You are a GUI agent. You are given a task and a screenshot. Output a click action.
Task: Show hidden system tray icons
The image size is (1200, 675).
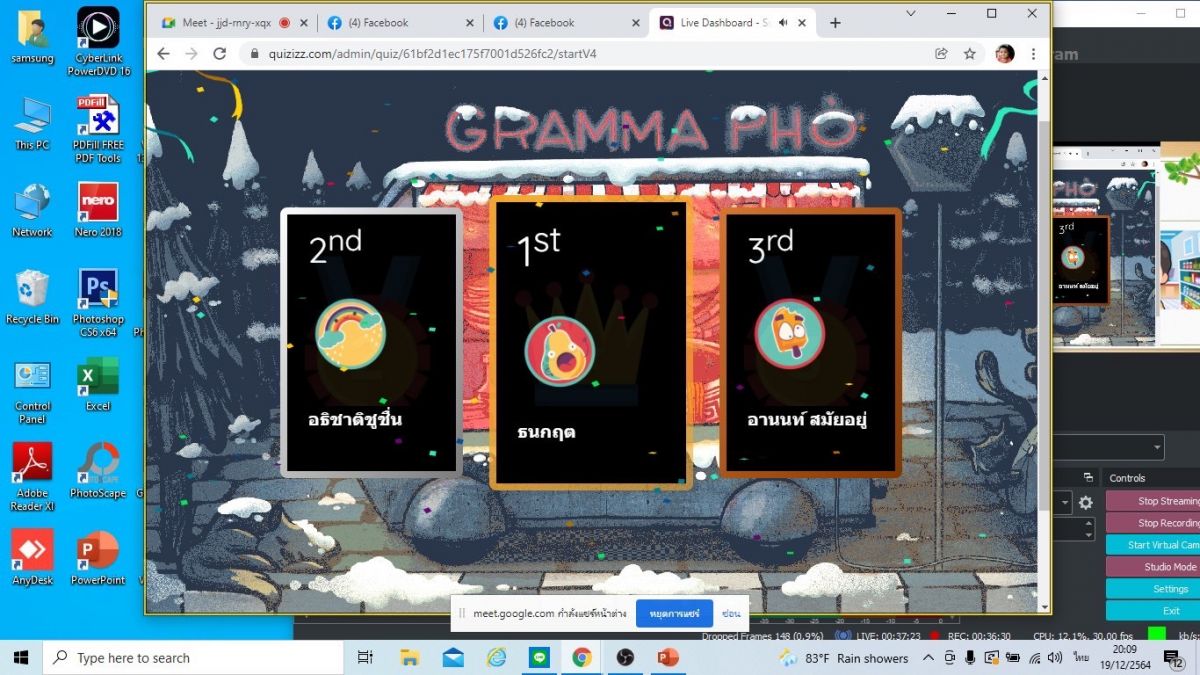[x=928, y=658]
